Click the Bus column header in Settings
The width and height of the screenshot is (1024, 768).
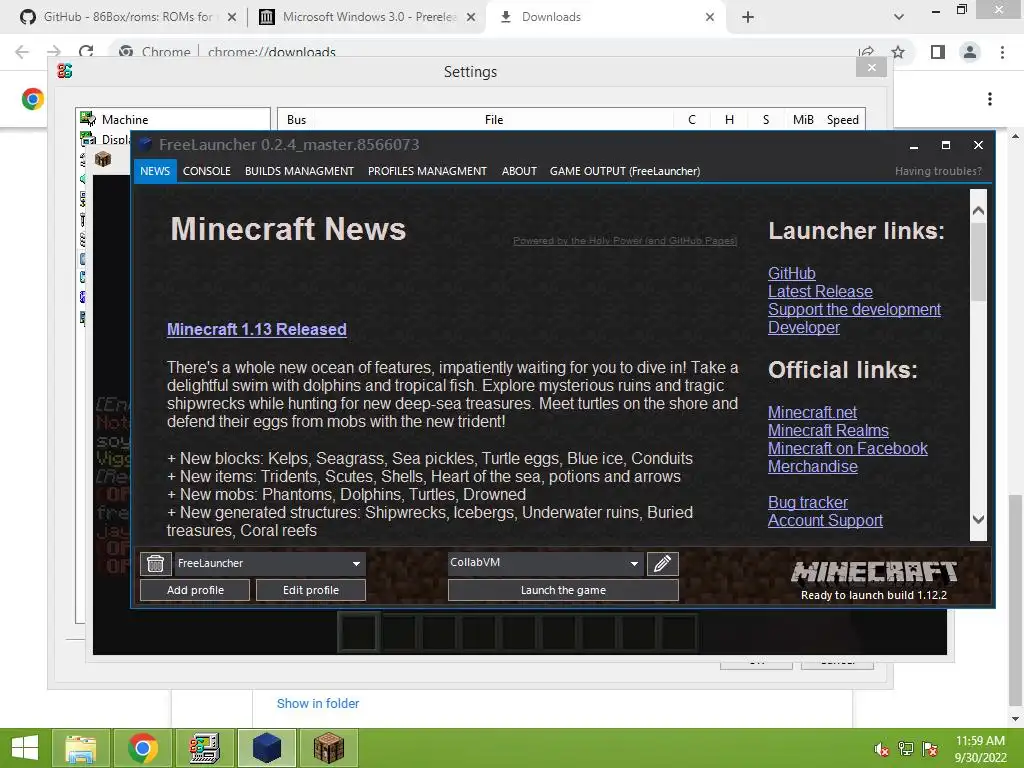coord(296,120)
